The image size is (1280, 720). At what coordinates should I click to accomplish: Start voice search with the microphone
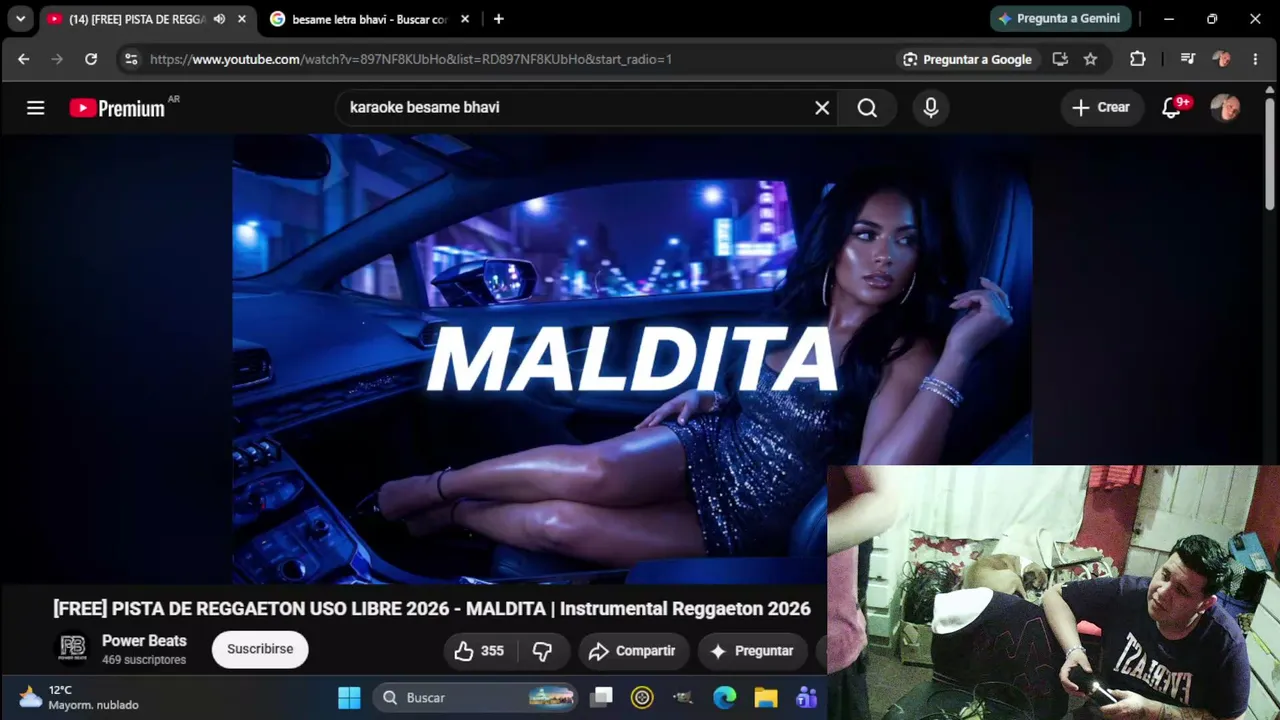pyautogui.click(x=931, y=108)
